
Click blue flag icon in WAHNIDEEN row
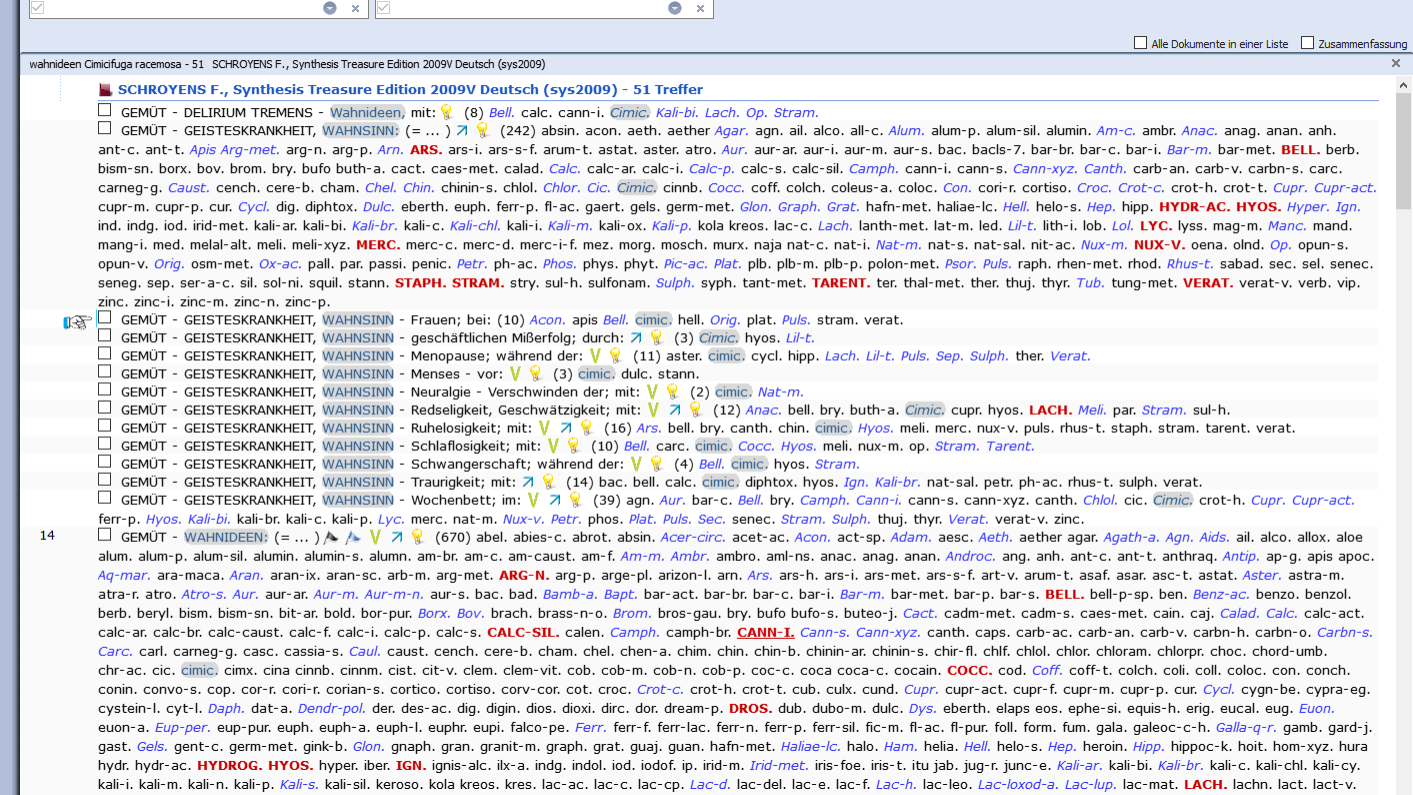click(353, 537)
